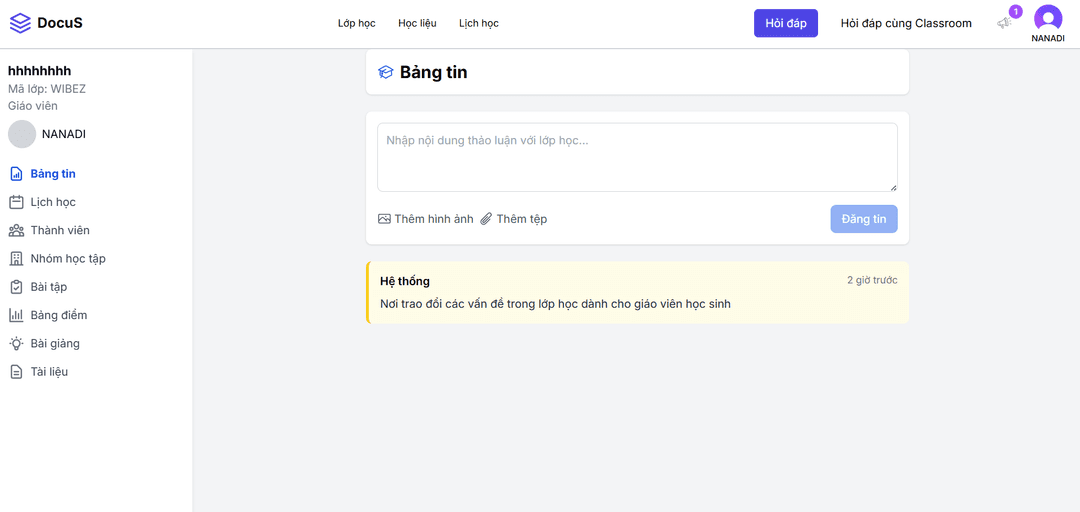Choose Thêm hình ảnh to attach image
The width and height of the screenshot is (1080, 512).
point(426,219)
